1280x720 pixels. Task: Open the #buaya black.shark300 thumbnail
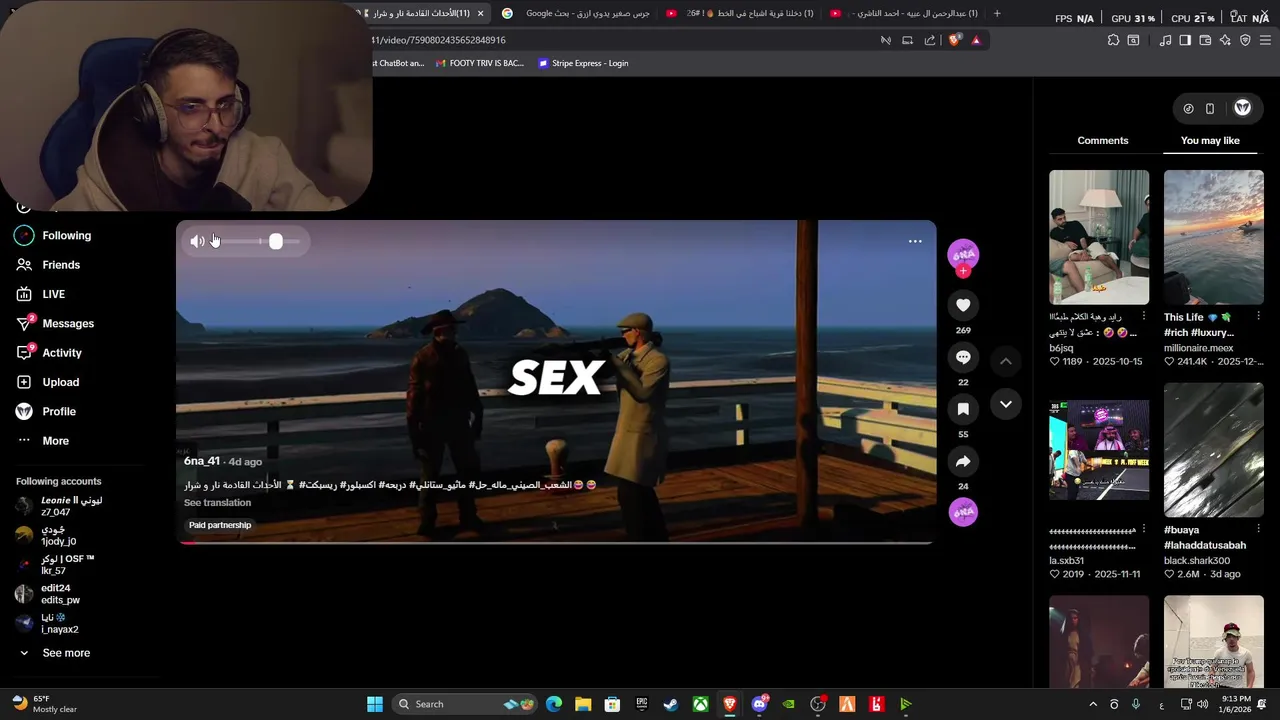pyautogui.click(x=1214, y=450)
